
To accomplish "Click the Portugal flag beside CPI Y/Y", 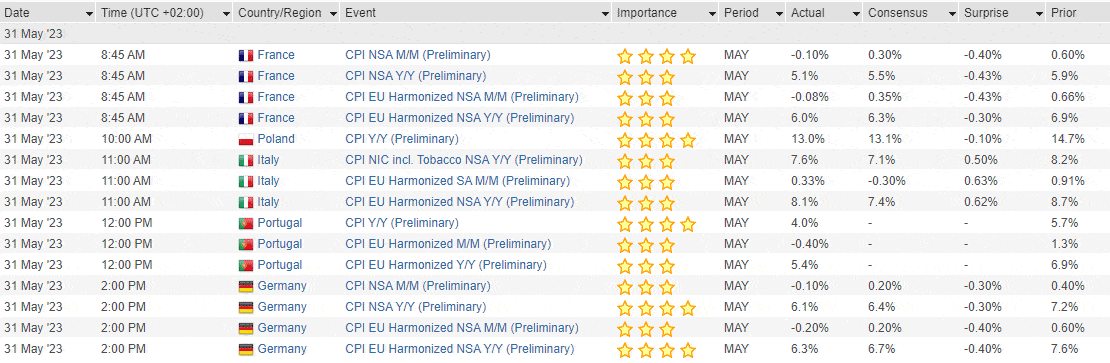I will point(246,224).
